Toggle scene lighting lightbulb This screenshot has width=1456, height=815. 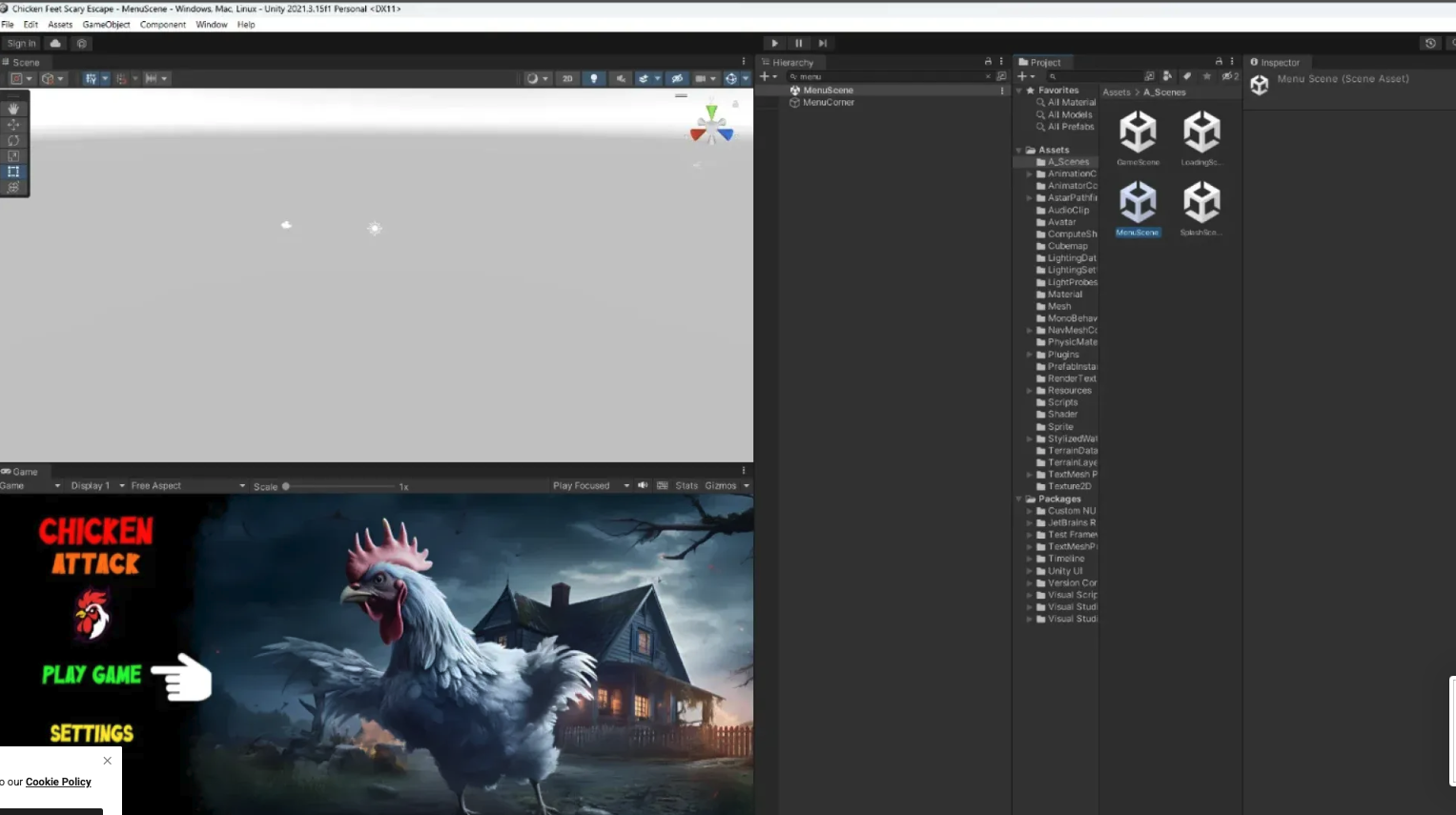[594, 78]
